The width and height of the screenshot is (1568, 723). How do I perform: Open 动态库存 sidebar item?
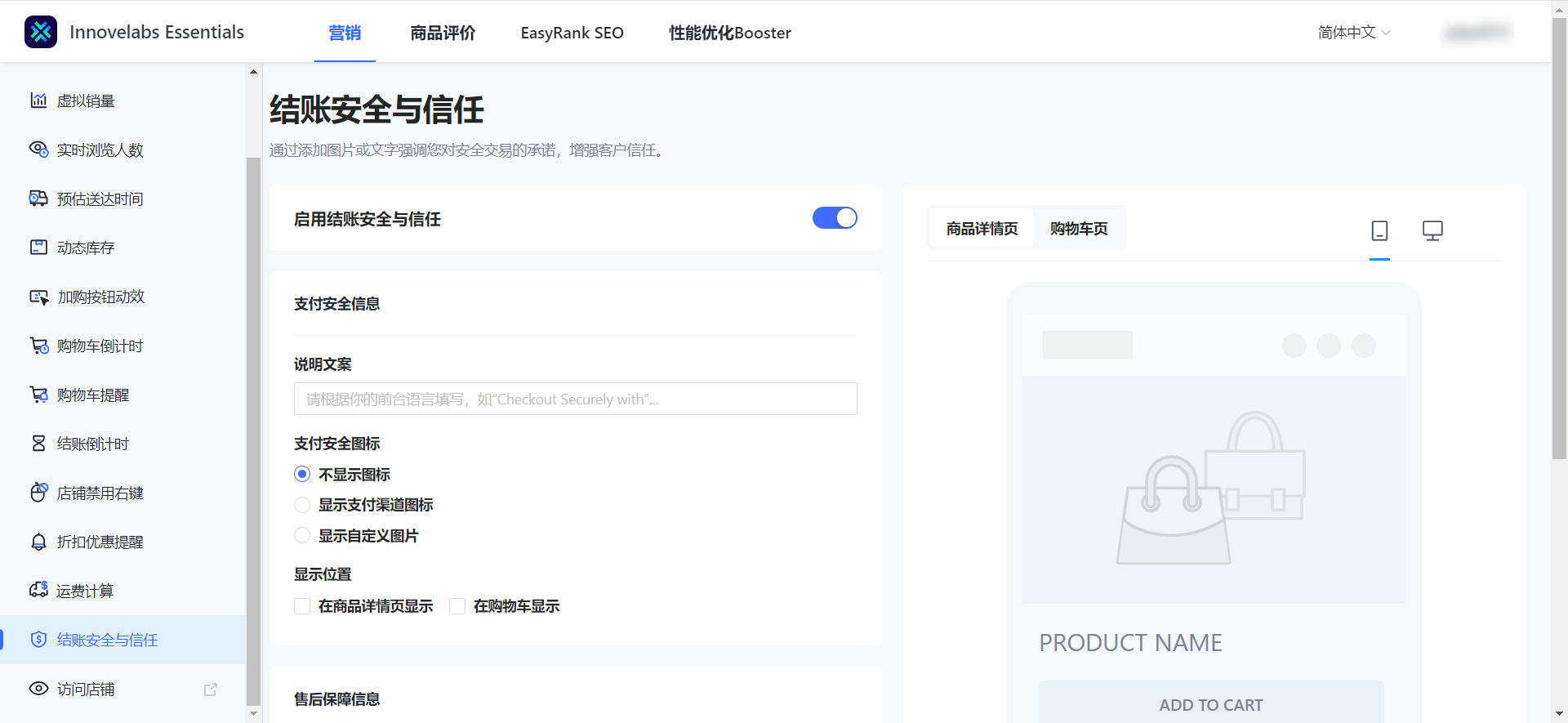click(122, 248)
